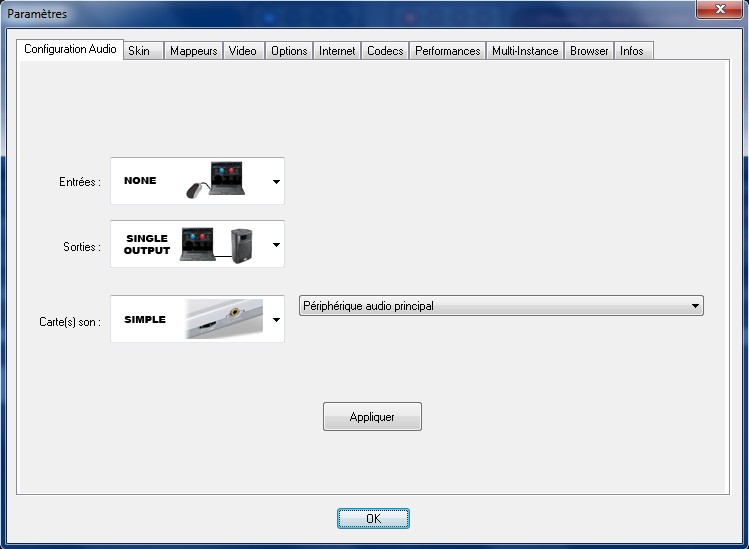
Task: Open the Périphérique audio principal combo box
Action: point(501,306)
